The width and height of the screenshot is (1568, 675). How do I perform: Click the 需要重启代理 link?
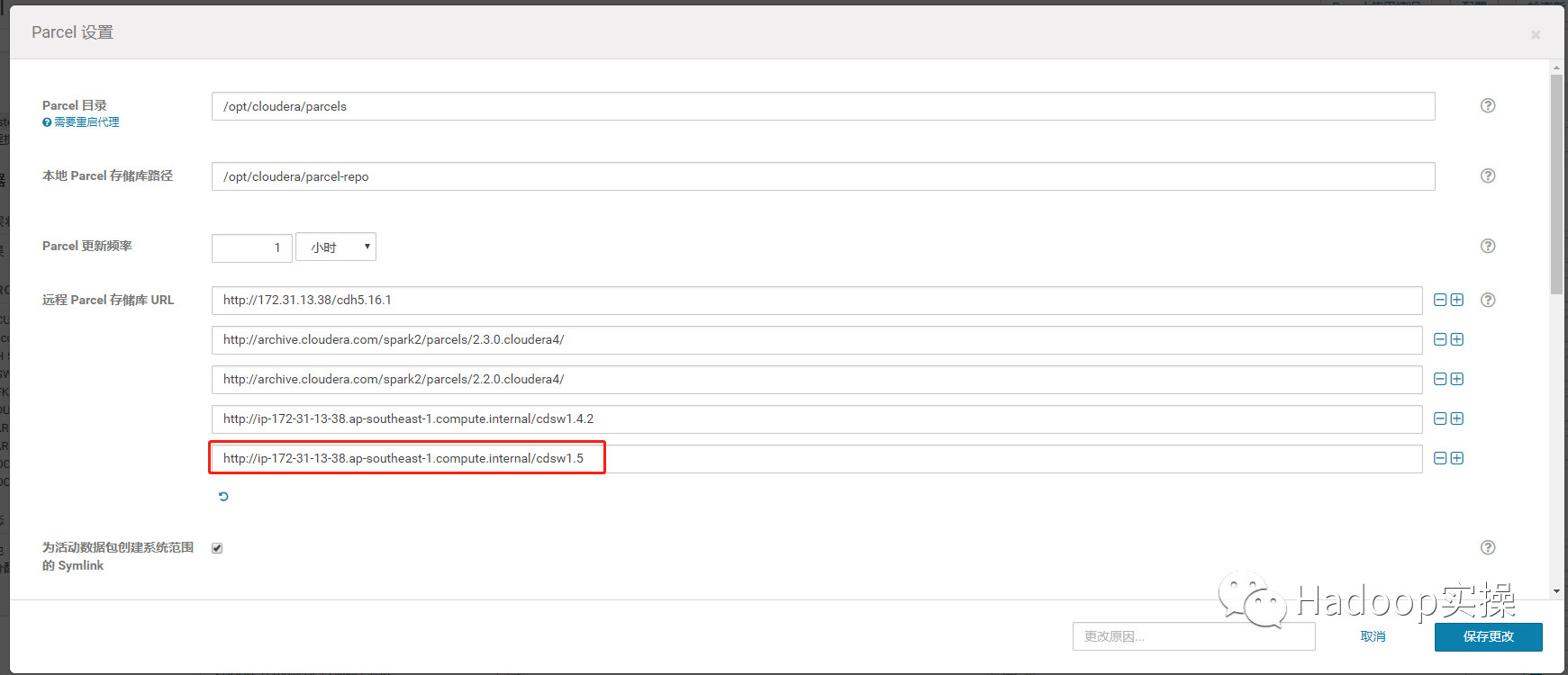(86, 122)
